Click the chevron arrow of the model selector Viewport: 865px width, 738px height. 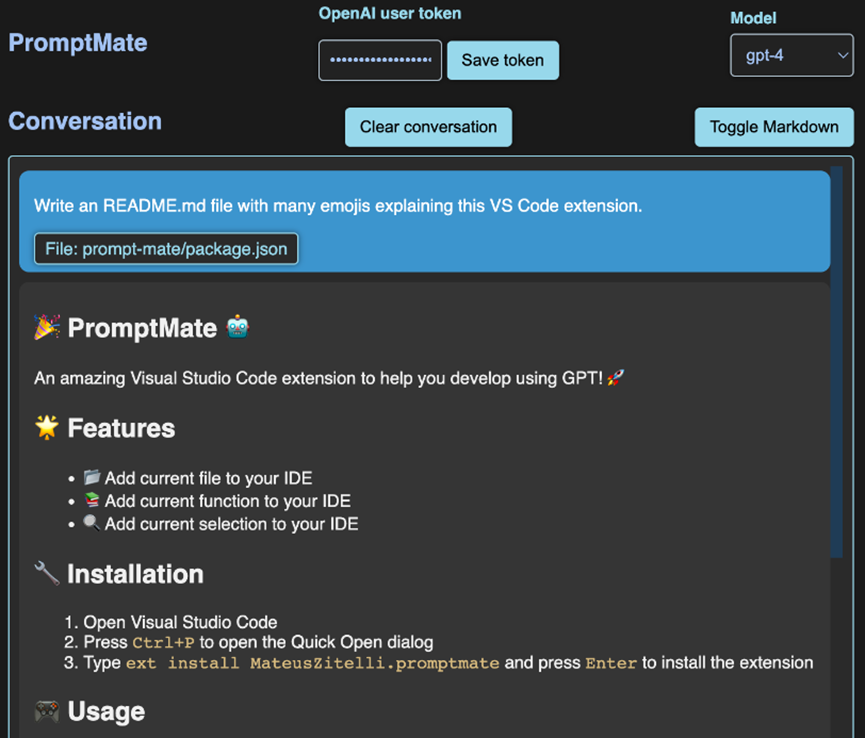pyautogui.click(x=842, y=55)
